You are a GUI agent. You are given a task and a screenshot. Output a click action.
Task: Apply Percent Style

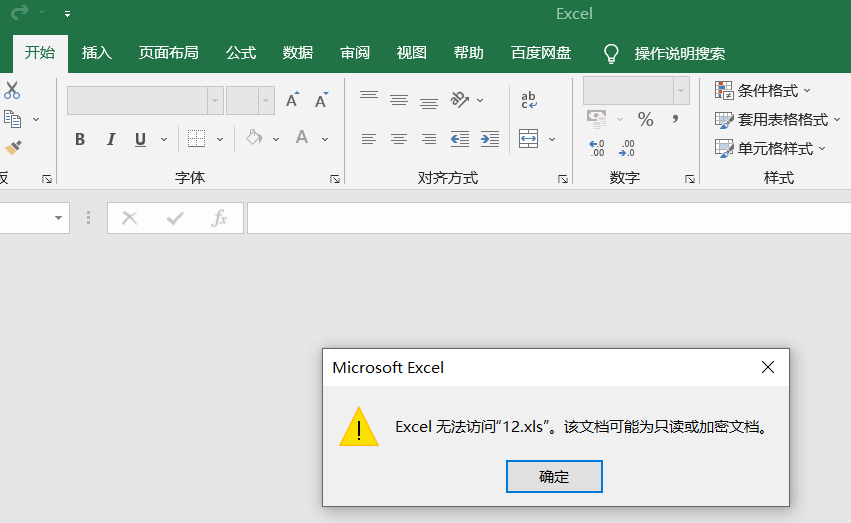point(645,119)
